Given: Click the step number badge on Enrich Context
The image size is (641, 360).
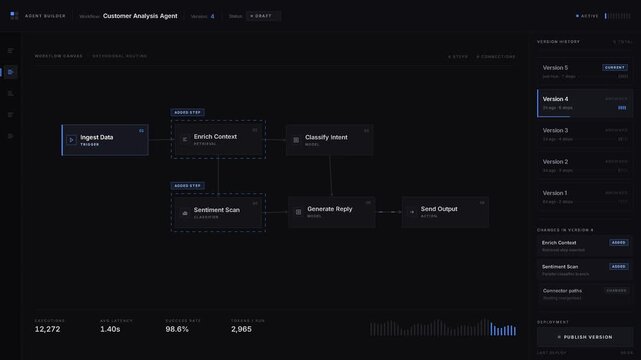Looking at the screenshot, I should (x=255, y=130).
